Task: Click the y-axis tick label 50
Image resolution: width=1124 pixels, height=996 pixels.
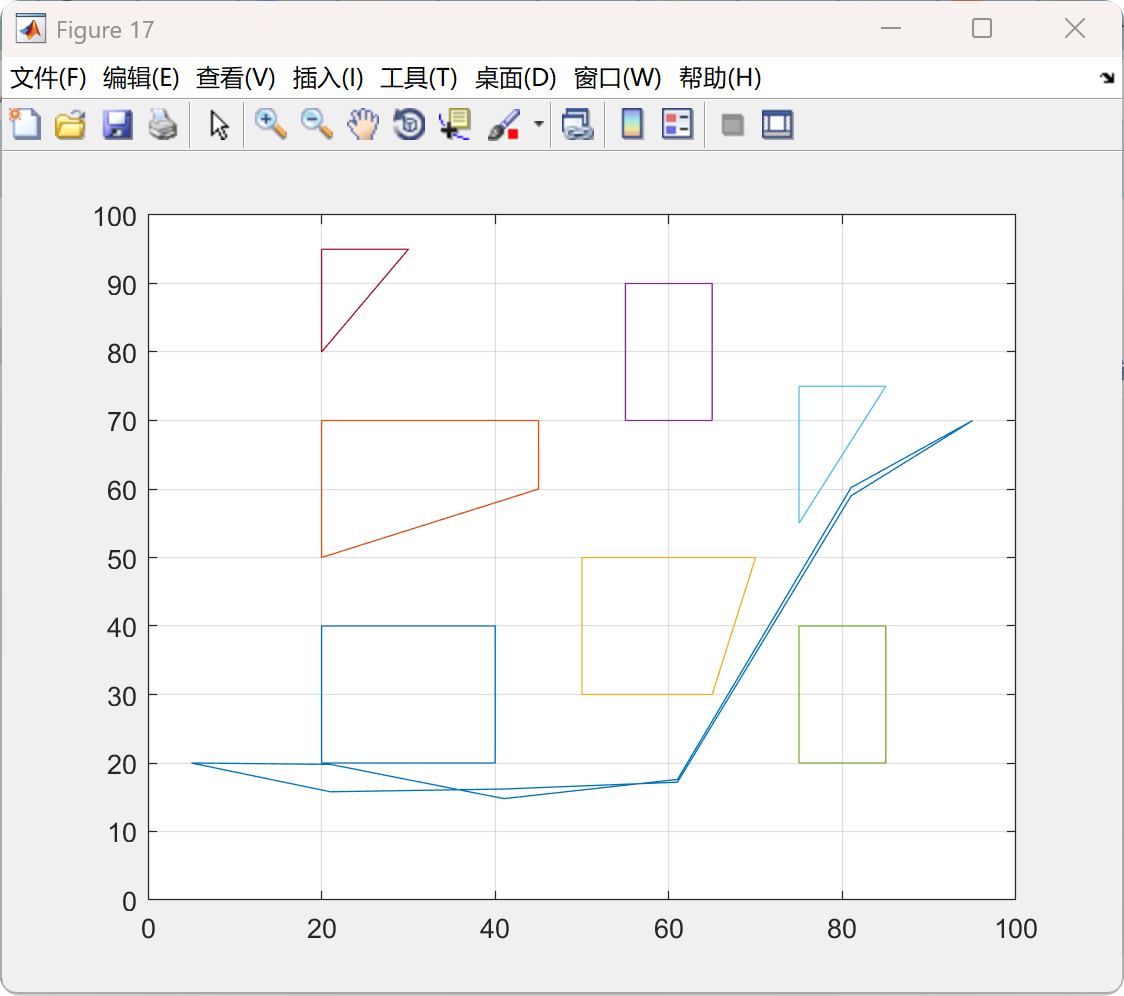Action: 122,559
